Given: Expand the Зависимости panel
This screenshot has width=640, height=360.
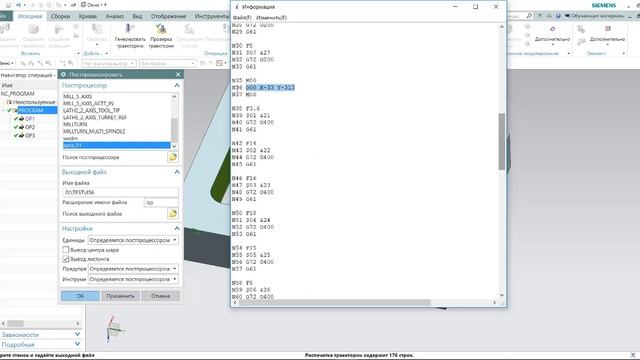Looking at the screenshot, I should tap(78, 334).
